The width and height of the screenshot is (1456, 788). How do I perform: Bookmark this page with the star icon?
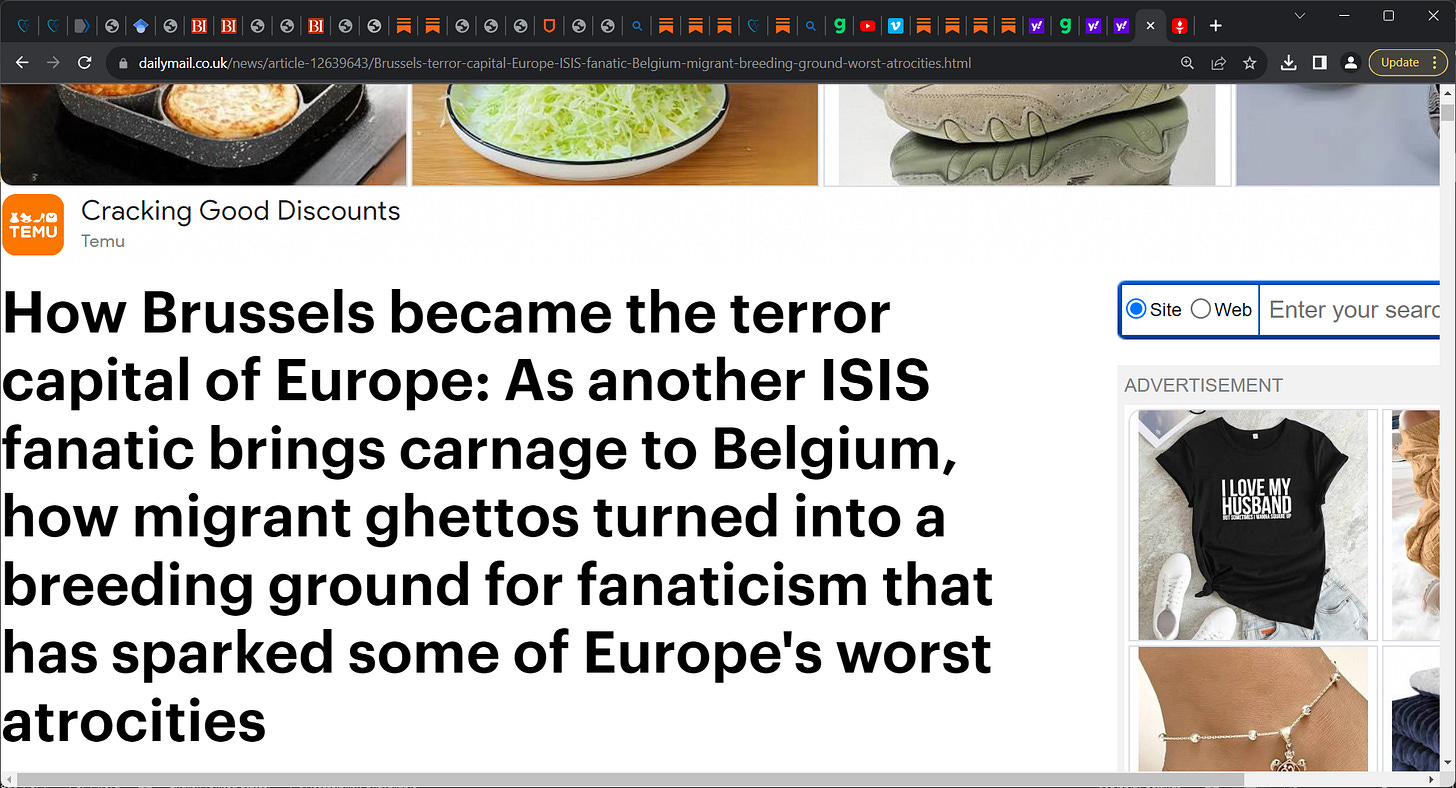pyautogui.click(x=1249, y=62)
